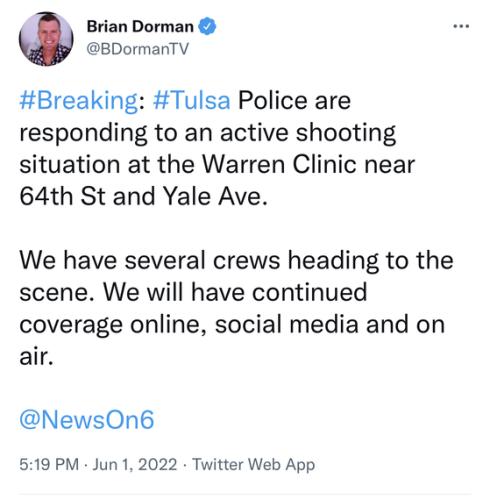Open the #Tulsa hashtag
The image size is (490, 500).
click(192, 100)
